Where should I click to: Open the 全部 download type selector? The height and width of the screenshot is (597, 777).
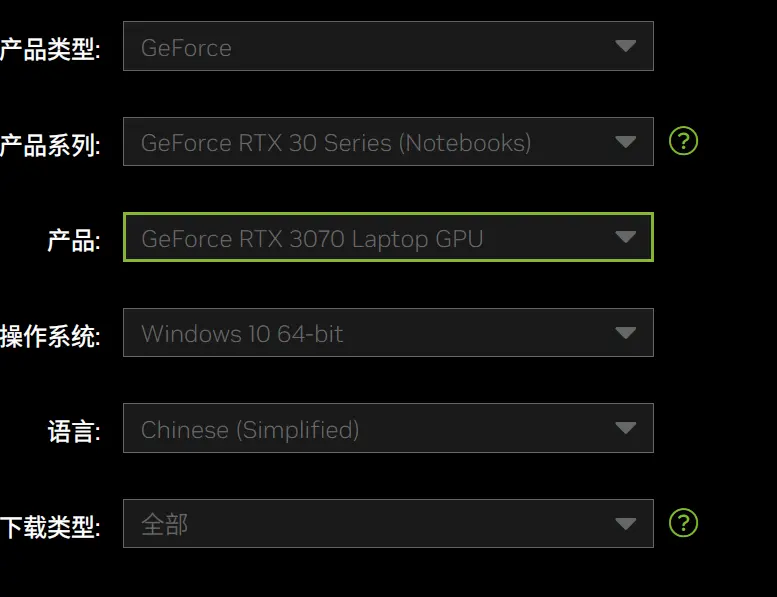[388, 524]
